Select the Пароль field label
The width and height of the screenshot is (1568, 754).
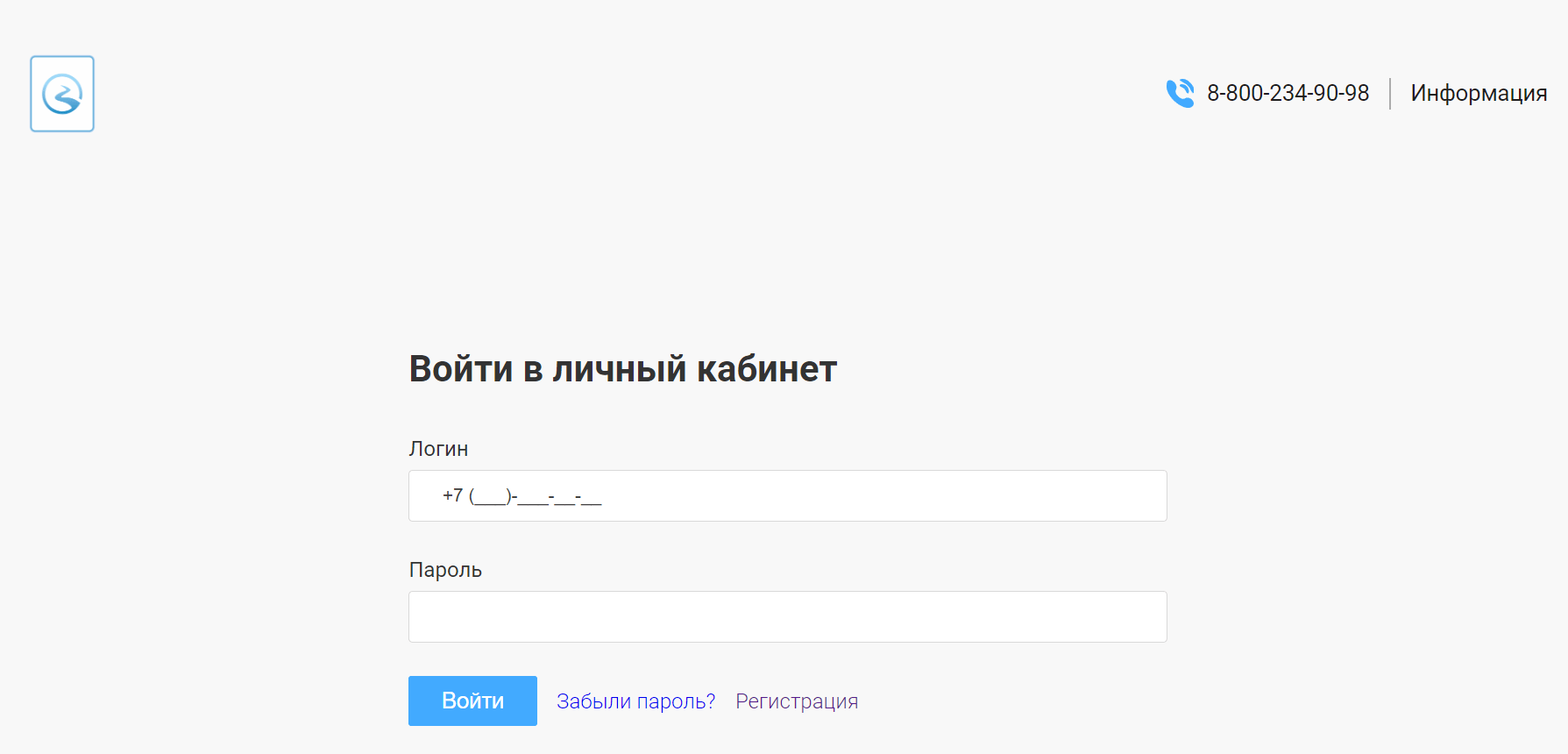(445, 570)
